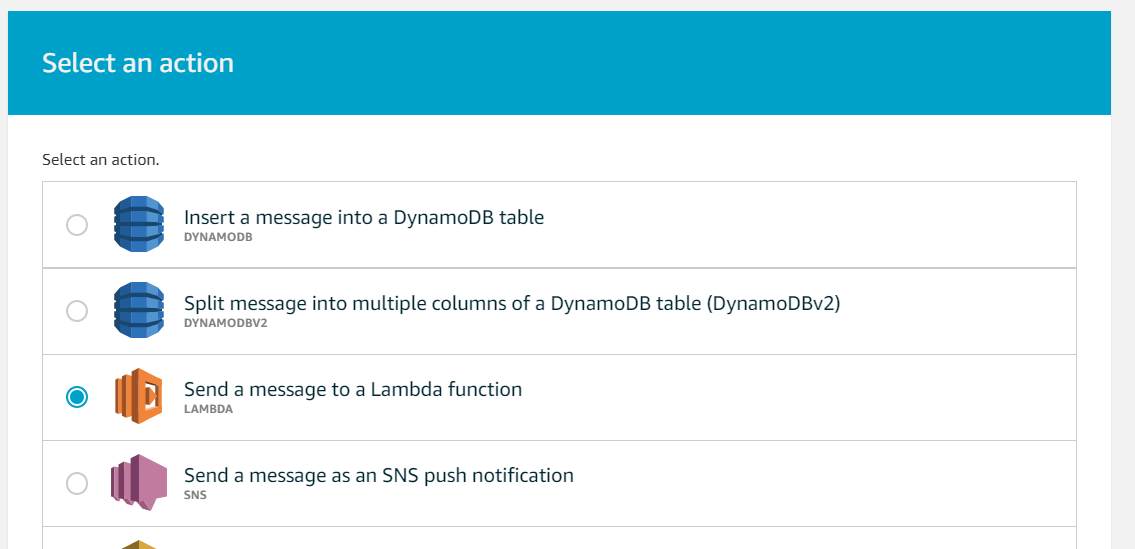
Task: Click the LAMBDA subtitle label
Action: [208, 409]
